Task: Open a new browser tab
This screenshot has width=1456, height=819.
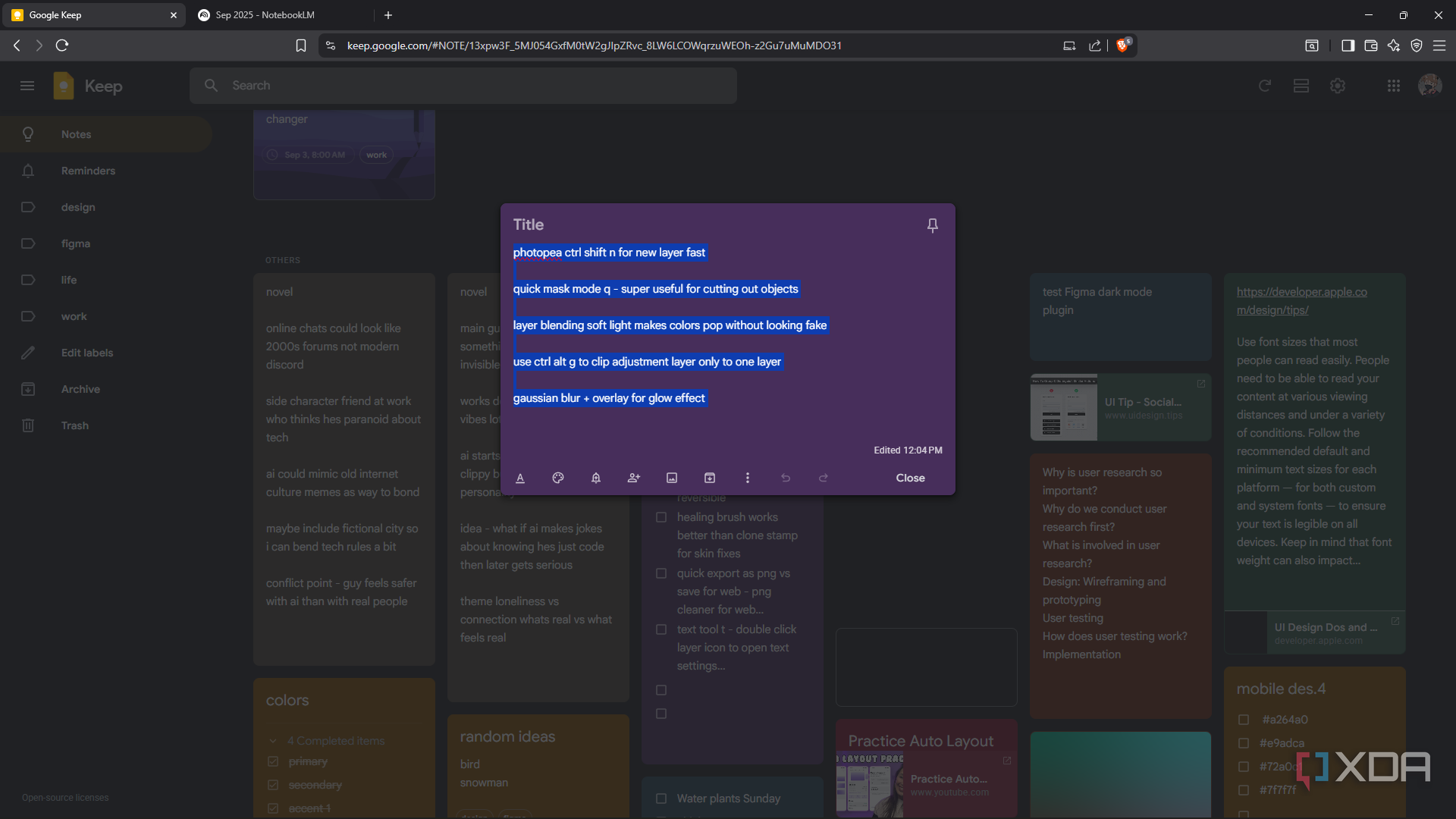Action: (388, 15)
